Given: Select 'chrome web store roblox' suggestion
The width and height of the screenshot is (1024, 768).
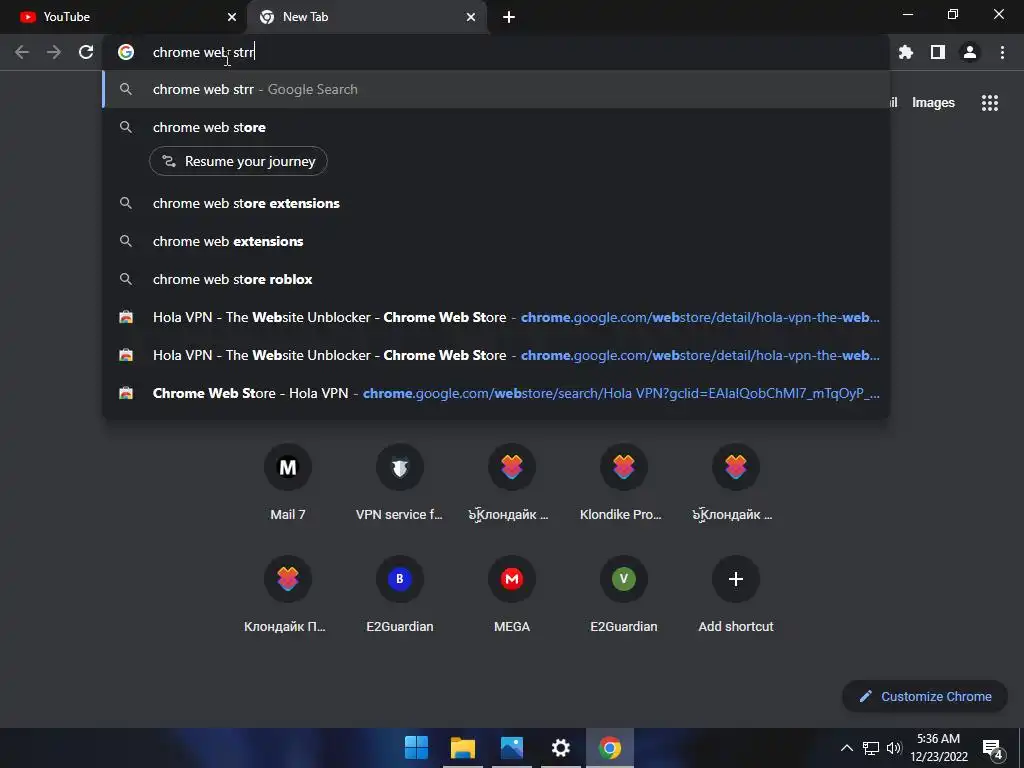Looking at the screenshot, I should [496, 279].
